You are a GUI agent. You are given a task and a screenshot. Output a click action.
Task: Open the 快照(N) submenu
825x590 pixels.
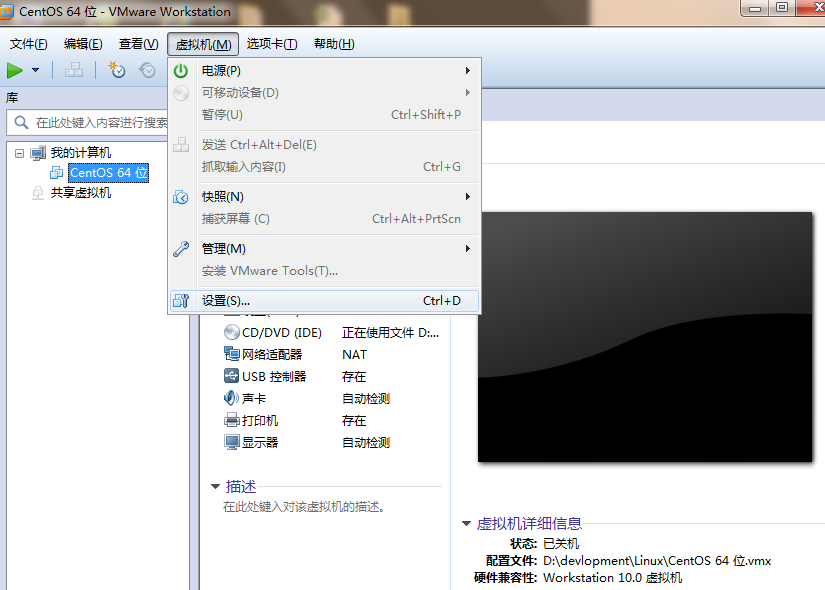coord(324,197)
